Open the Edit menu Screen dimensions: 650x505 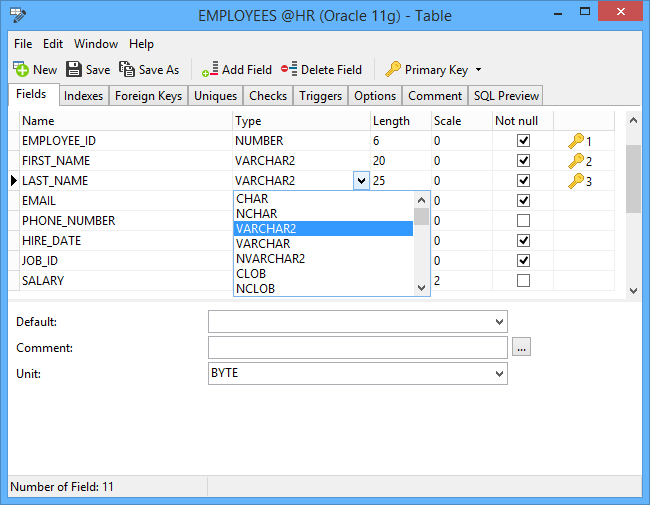pos(53,44)
